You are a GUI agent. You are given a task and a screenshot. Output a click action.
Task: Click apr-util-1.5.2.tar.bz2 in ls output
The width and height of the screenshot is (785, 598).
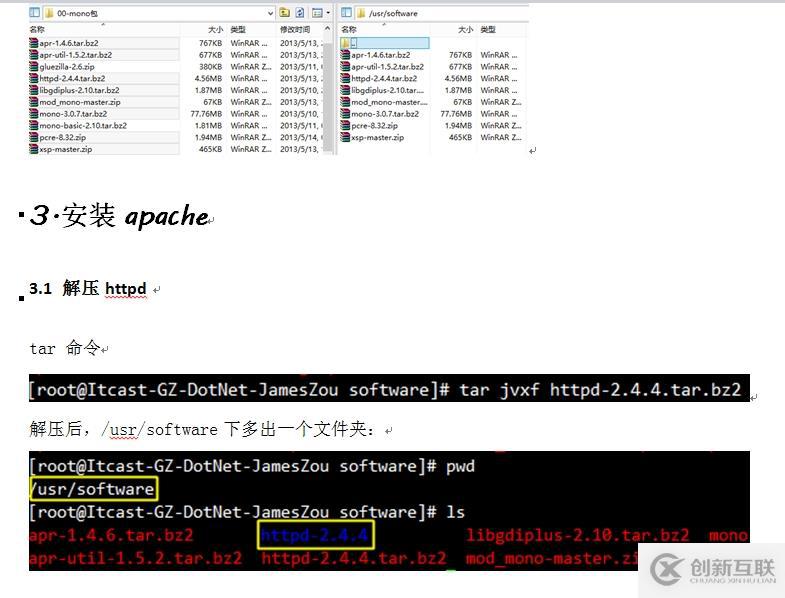click(136, 558)
